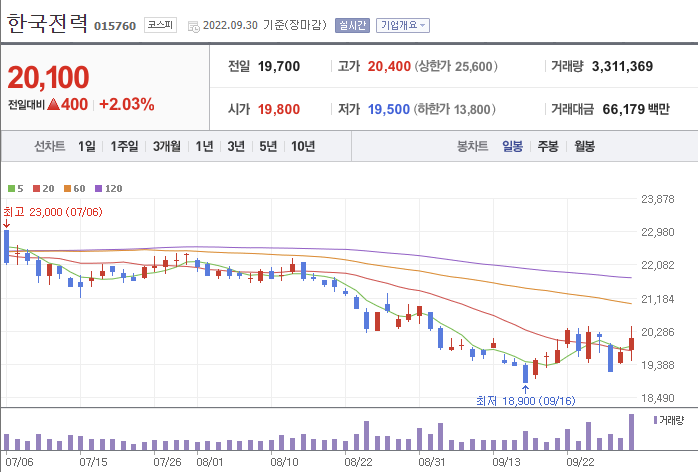Switch to 주봉 weekly candle chart
This screenshot has height=472, width=698.
pos(548,146)
